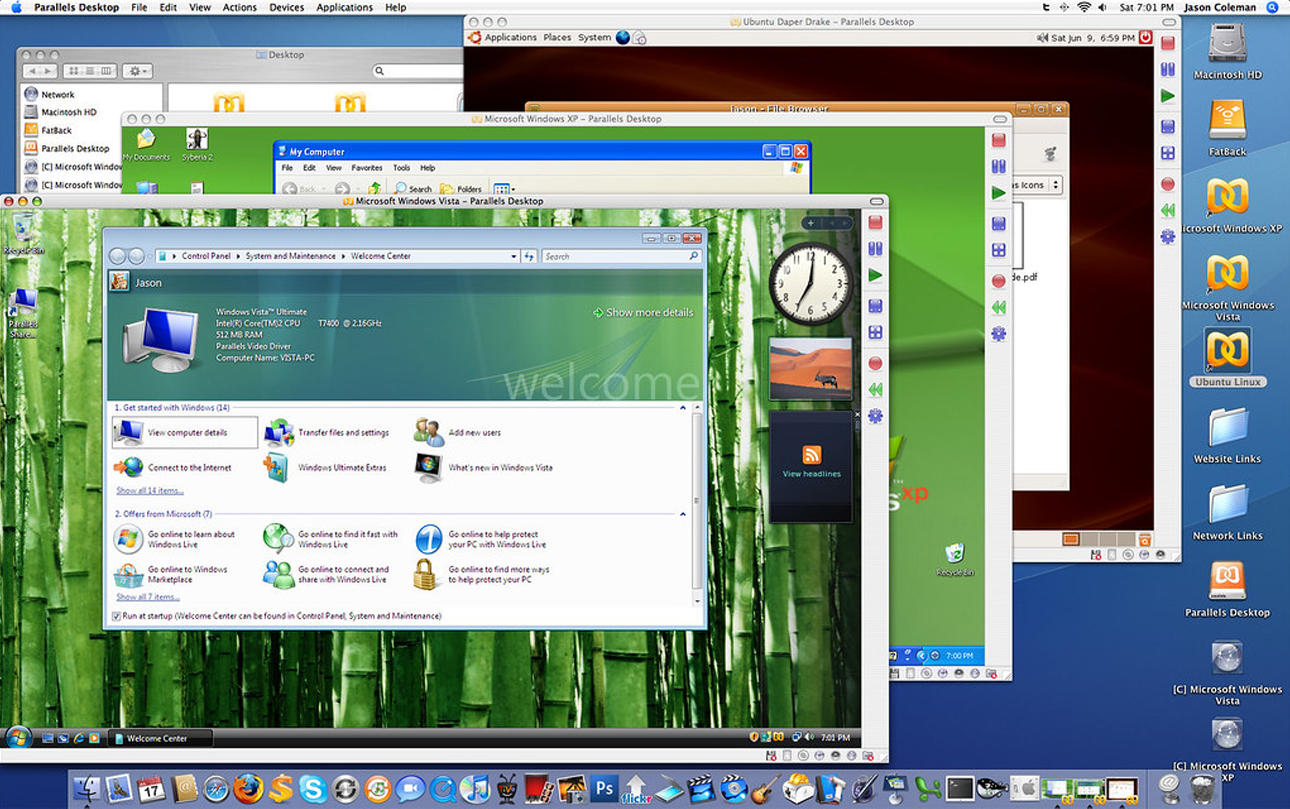Open the Devices menu in Mac menu bar
1290x809 pixels.
[x=287, y=7]
